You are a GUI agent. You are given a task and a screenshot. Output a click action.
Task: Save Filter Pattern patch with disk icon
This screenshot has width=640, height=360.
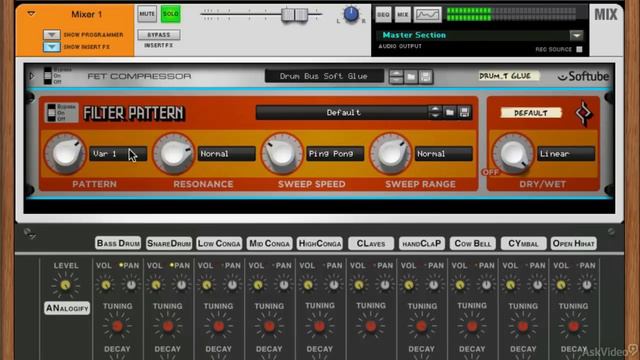pos(464,112)
